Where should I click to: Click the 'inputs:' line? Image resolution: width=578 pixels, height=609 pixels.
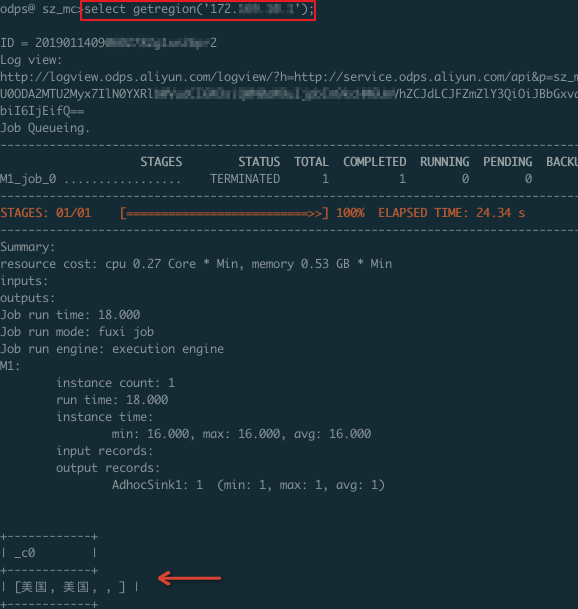pyautogui.click(x=24, y=281)
